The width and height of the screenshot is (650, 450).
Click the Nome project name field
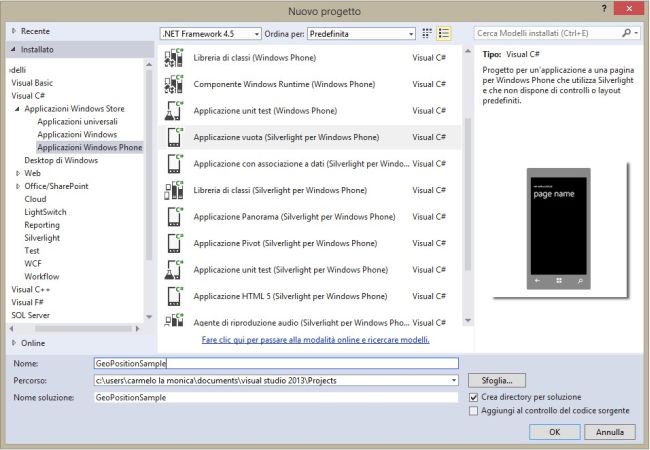point(276,363)
